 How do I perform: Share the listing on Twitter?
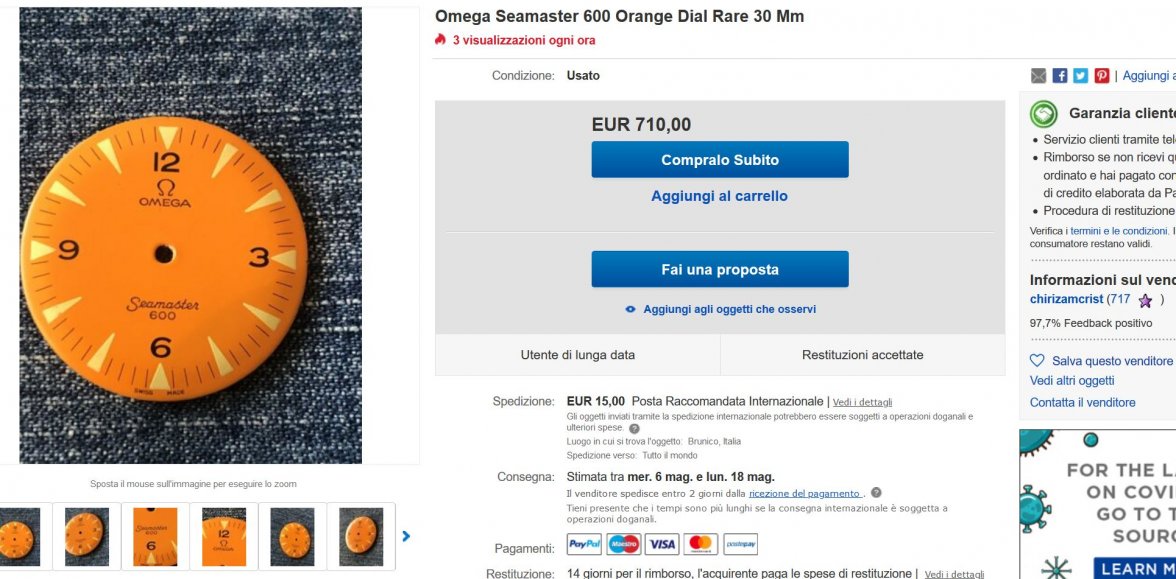(1081, 76)
